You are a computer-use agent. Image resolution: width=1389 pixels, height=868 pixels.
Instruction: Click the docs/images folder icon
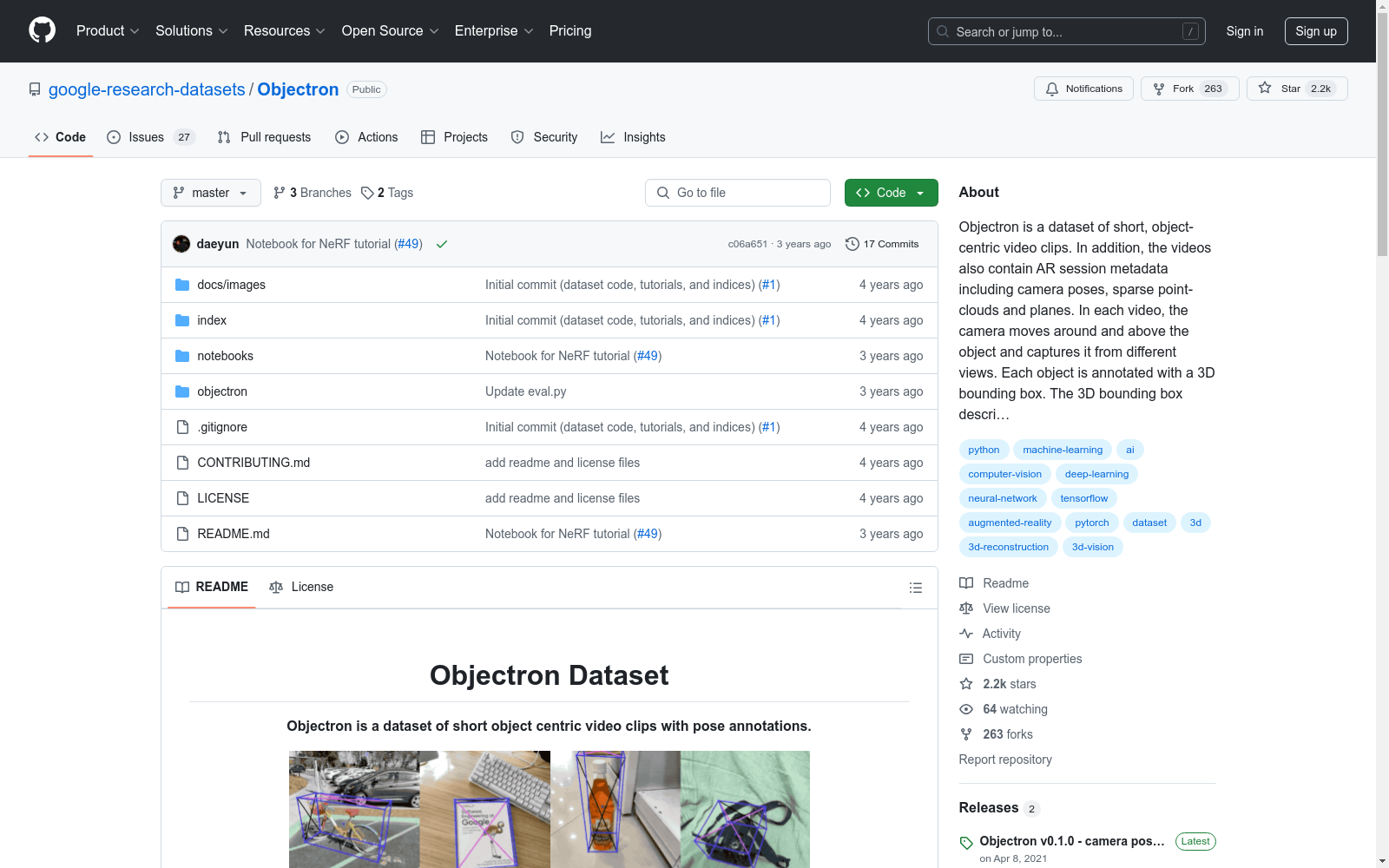[x=182, y=285]
